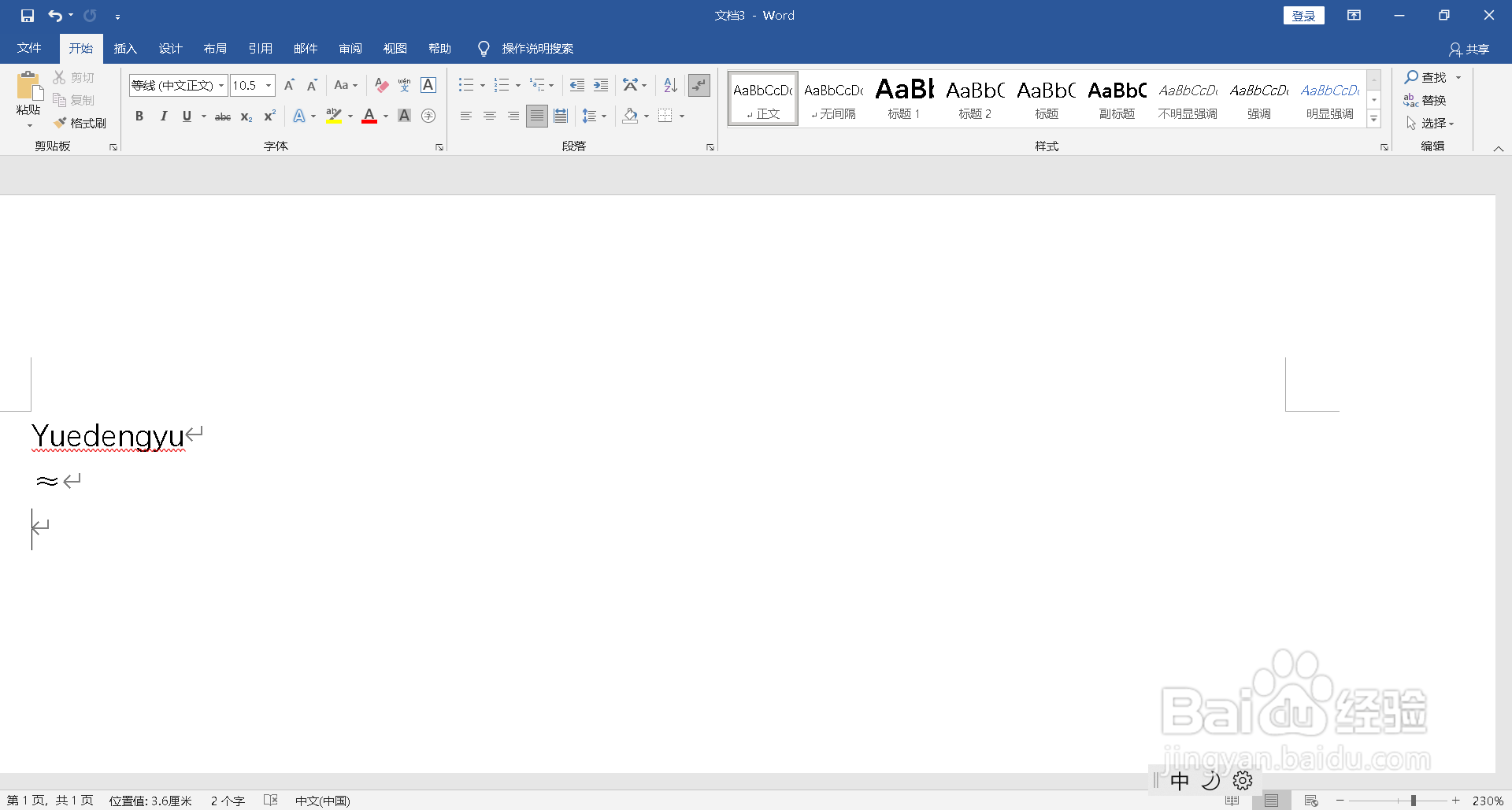This screenshot has height=810, width=1512.
Task: Apply the 标题 1 style
Action: click(904, 99)
